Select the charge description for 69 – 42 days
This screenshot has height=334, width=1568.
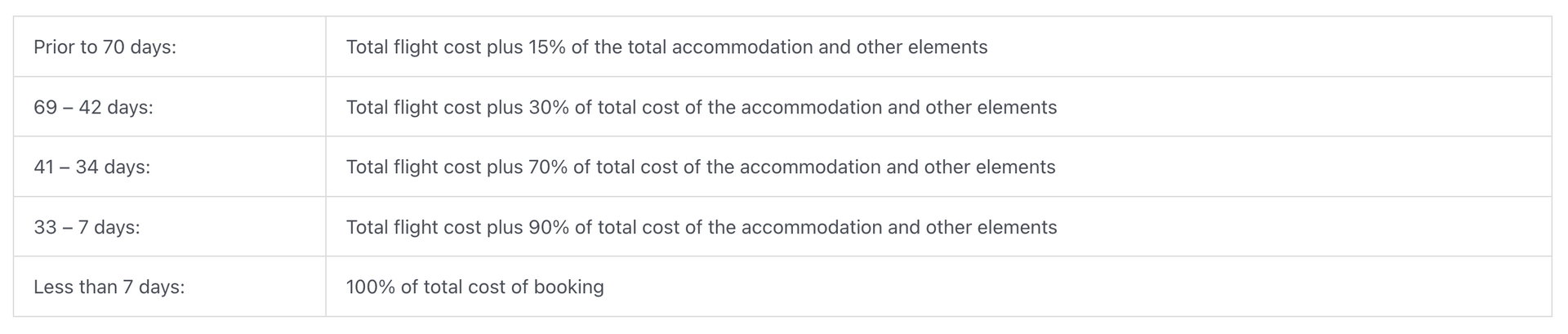(x=701, y=108)
